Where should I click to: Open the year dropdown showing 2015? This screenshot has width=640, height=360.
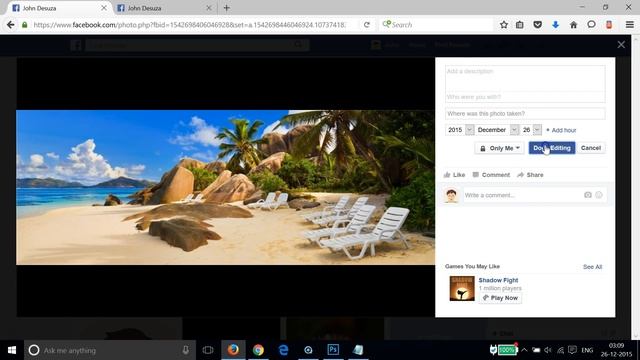[x=460, y=130]
